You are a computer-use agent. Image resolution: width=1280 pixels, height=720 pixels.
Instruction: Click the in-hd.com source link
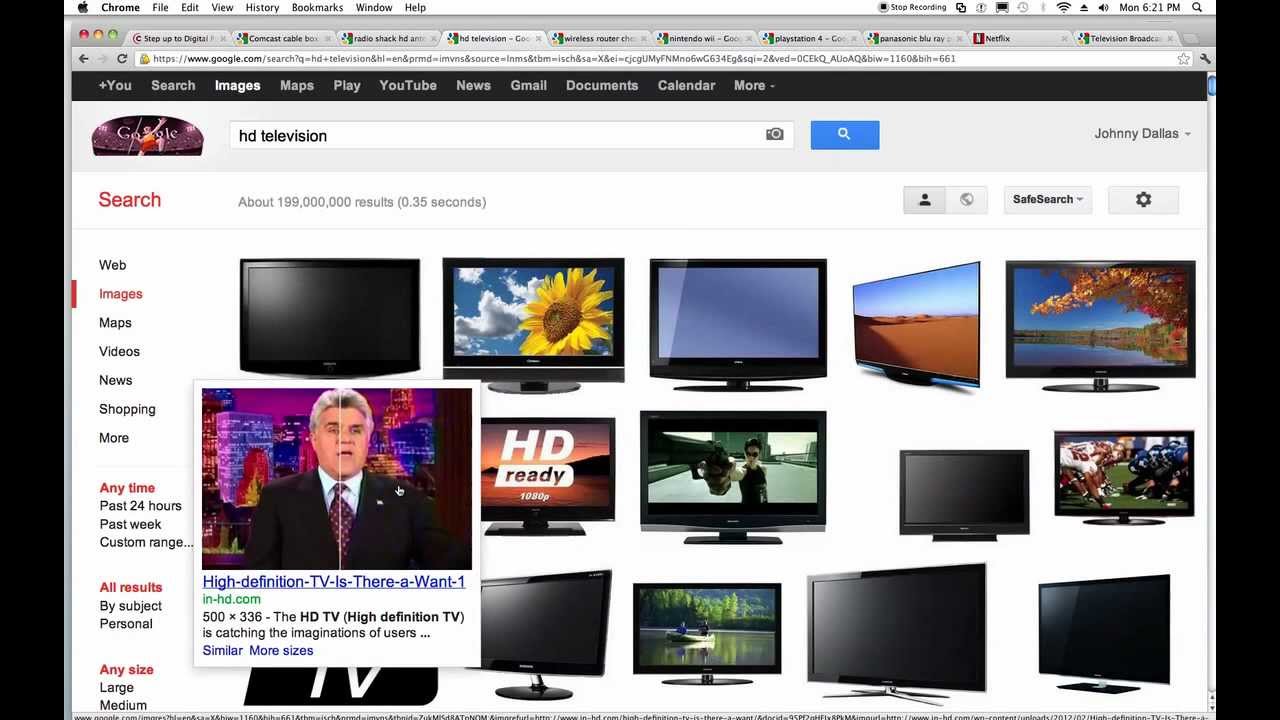tap(231, 599)
